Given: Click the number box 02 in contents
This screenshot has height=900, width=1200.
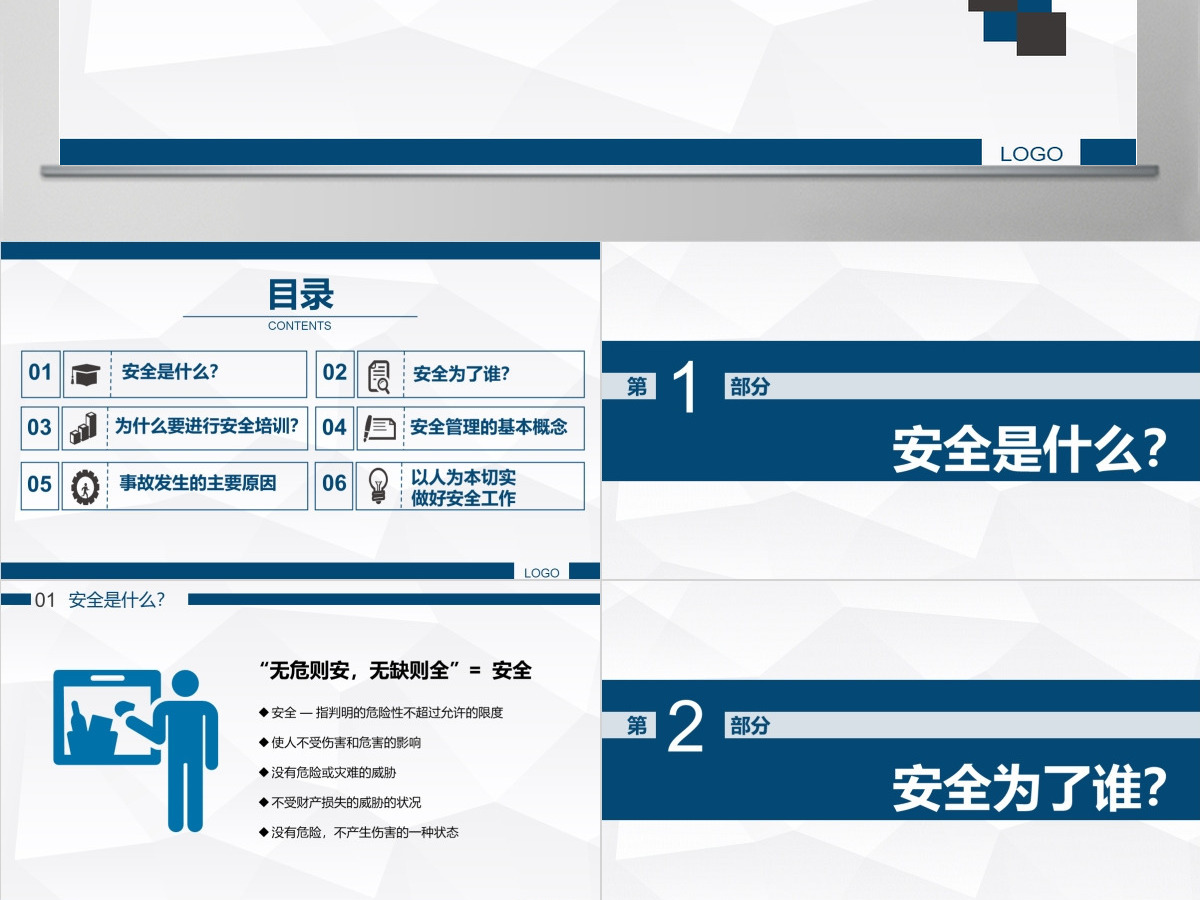Looking at the screenshot, I should pos(335,374).
